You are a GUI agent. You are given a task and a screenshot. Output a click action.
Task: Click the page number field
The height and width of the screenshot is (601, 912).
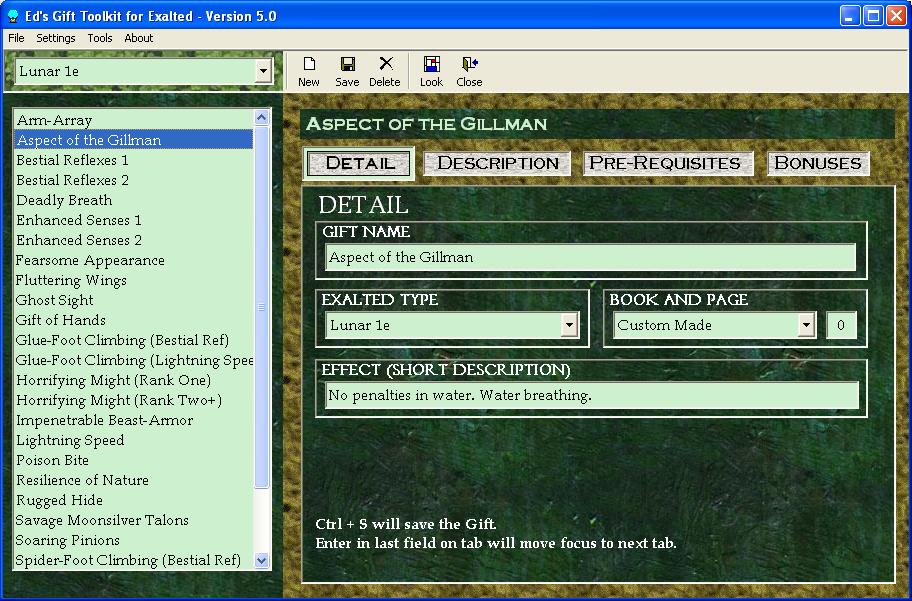[x=841, y=325]
